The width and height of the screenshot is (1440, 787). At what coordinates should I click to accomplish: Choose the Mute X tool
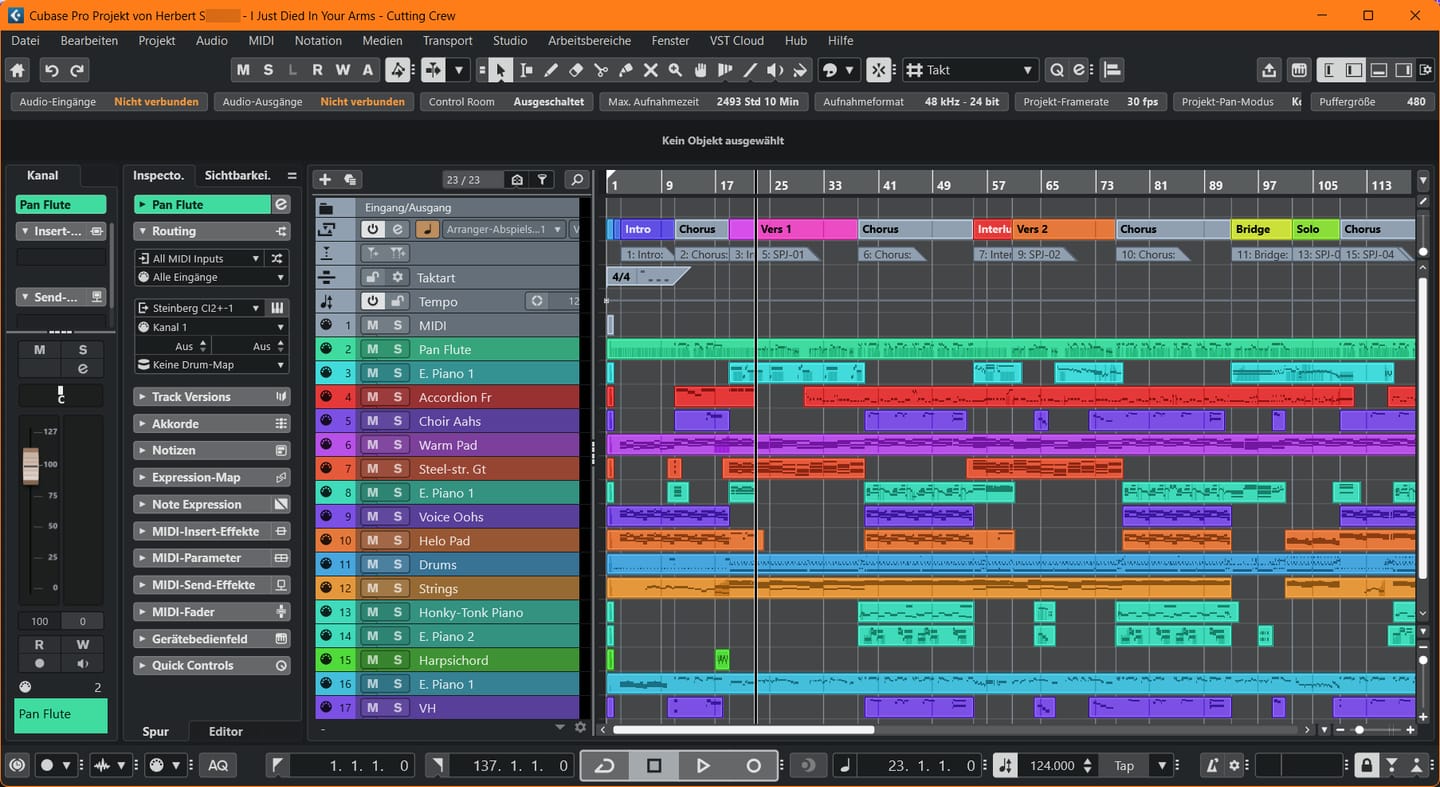pyautogui.click(x=650, y=70)
